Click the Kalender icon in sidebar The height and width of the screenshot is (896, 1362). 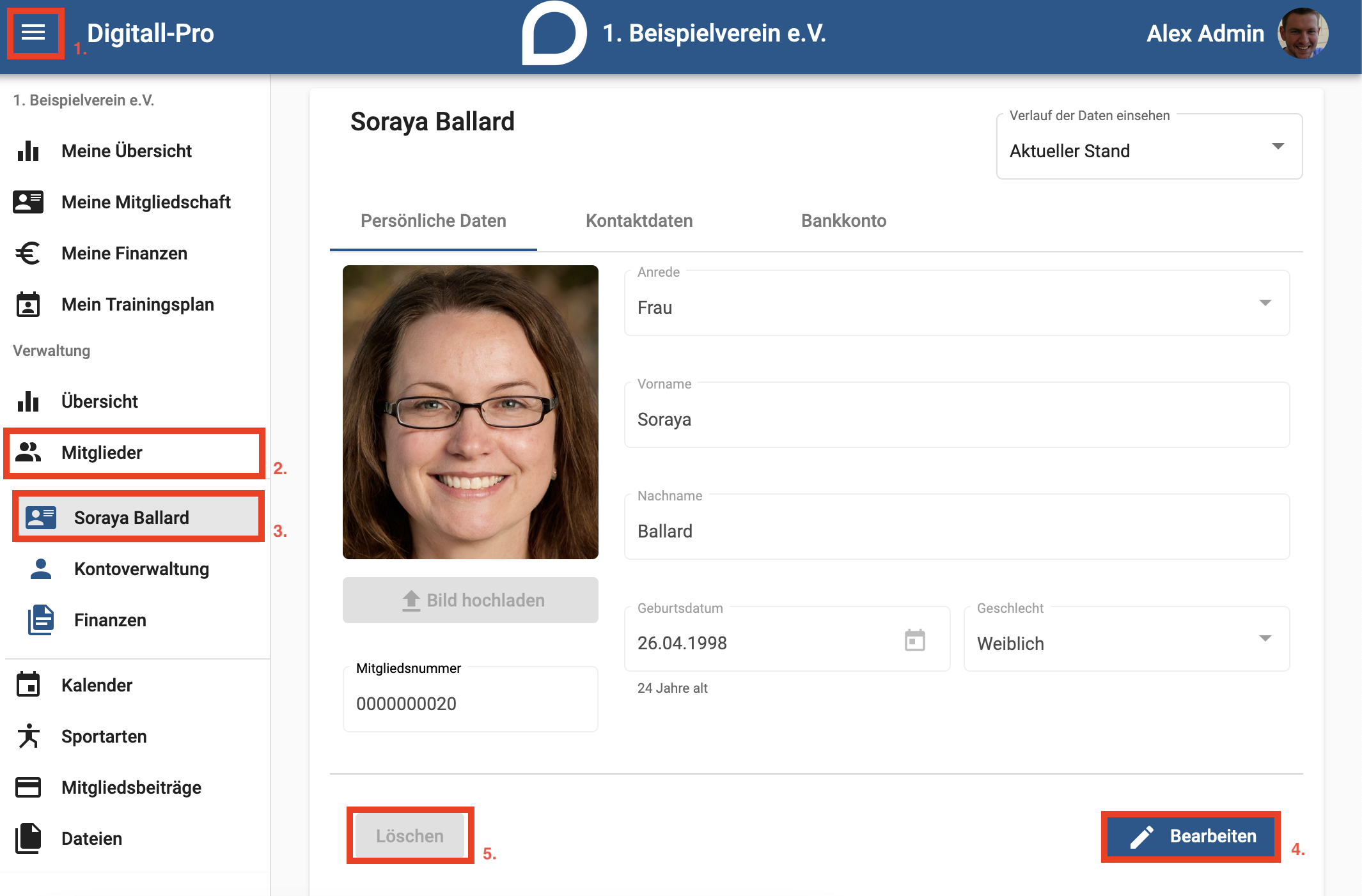(28, 685)
